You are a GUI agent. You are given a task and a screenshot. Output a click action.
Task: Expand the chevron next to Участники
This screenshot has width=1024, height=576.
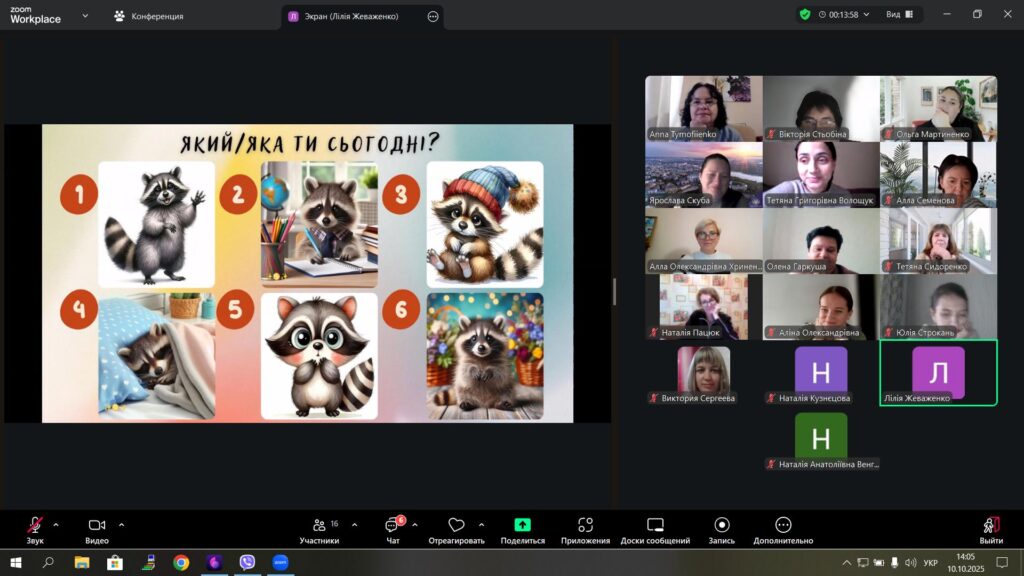click(354, 524)
